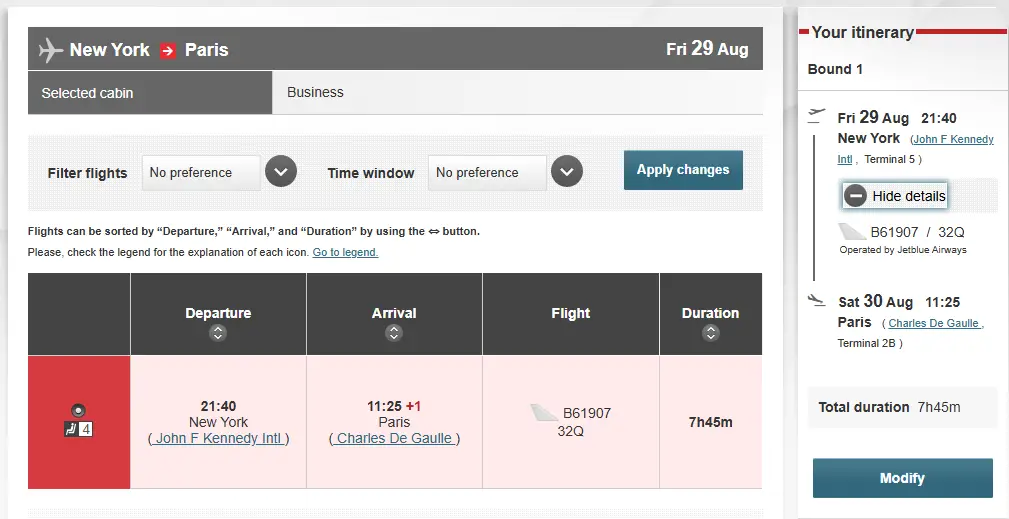The height and width of the screenshot is (519, 1009).
Task: Sort flights by Arrival column arrow
Action: 394,333
